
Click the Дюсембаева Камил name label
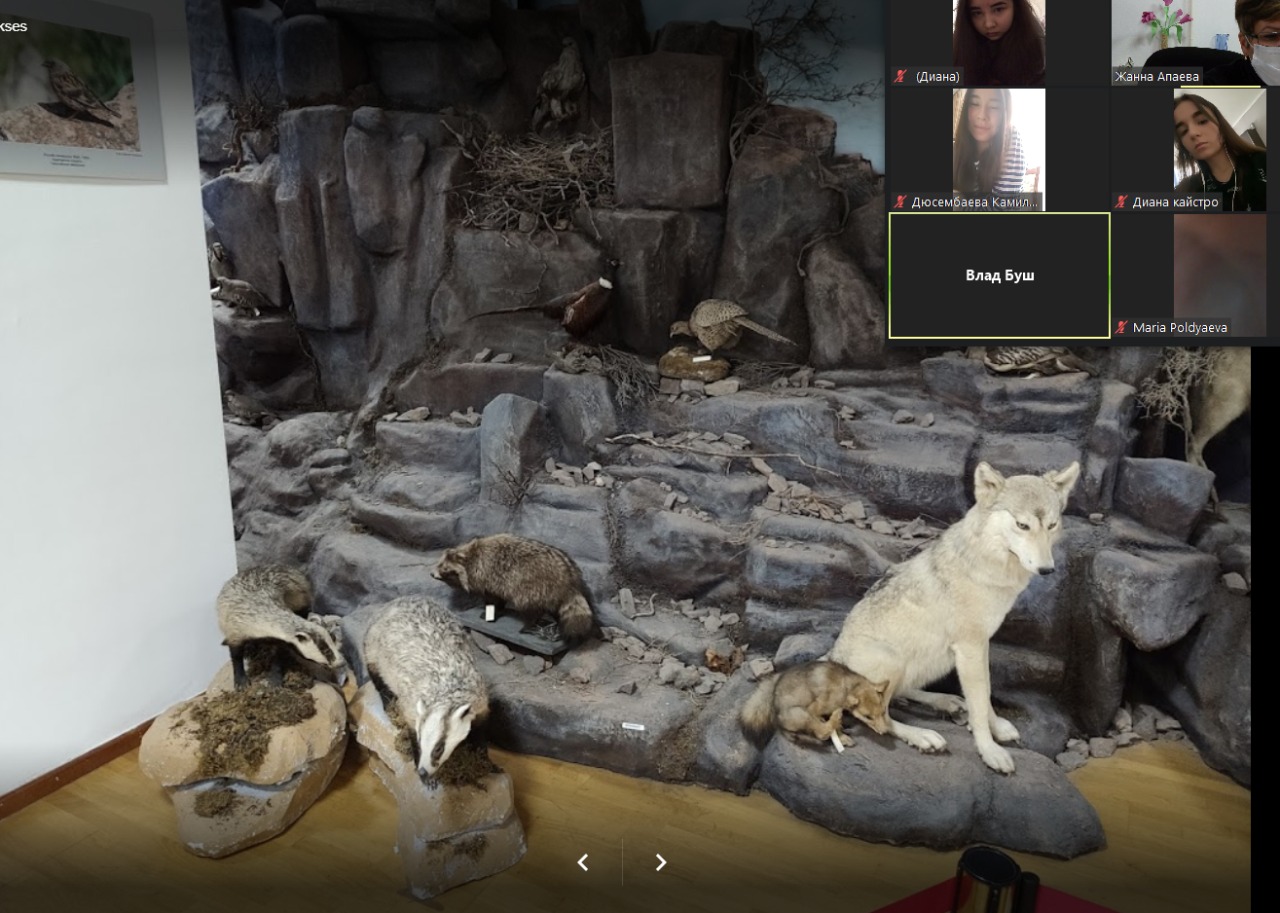pyautogui.click(x=975, y=202)
